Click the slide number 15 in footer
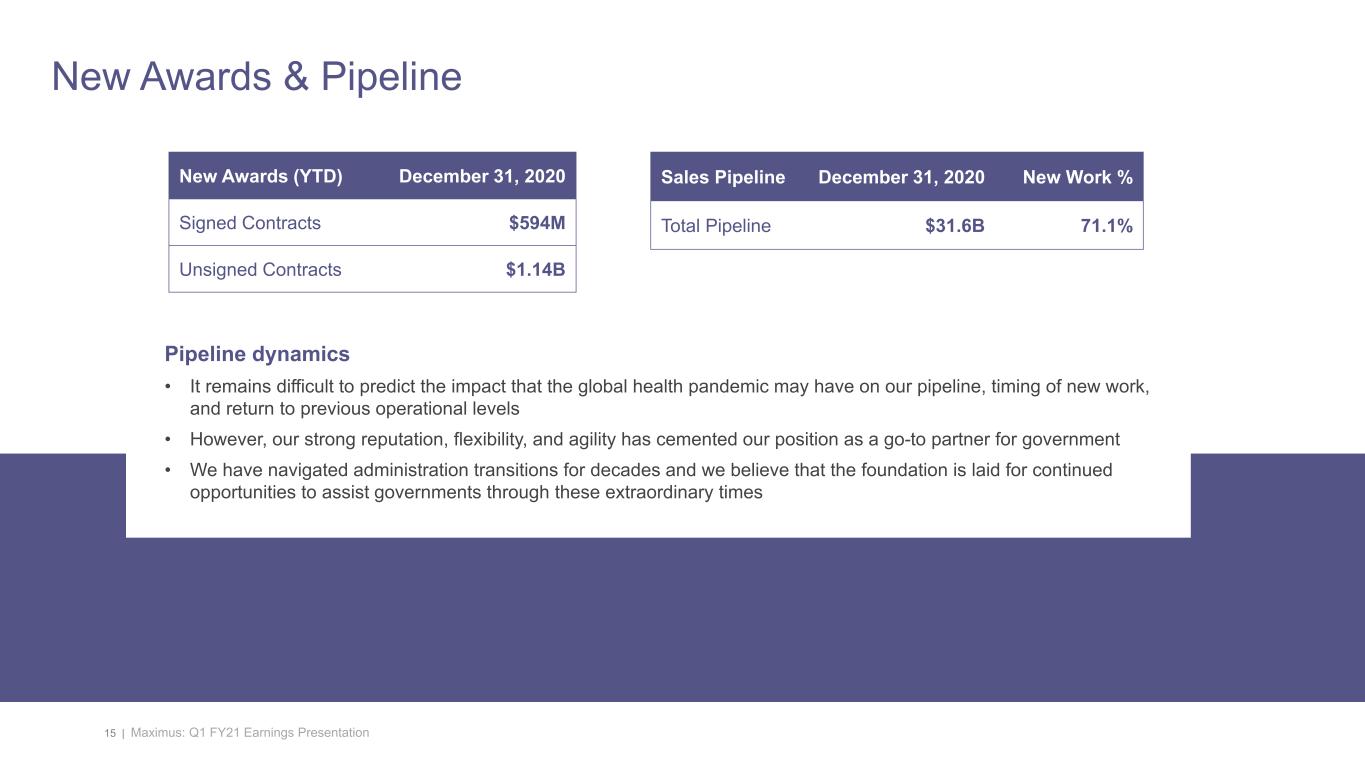This screenshot has height=768, width=1365. click(x=110, y=733)
